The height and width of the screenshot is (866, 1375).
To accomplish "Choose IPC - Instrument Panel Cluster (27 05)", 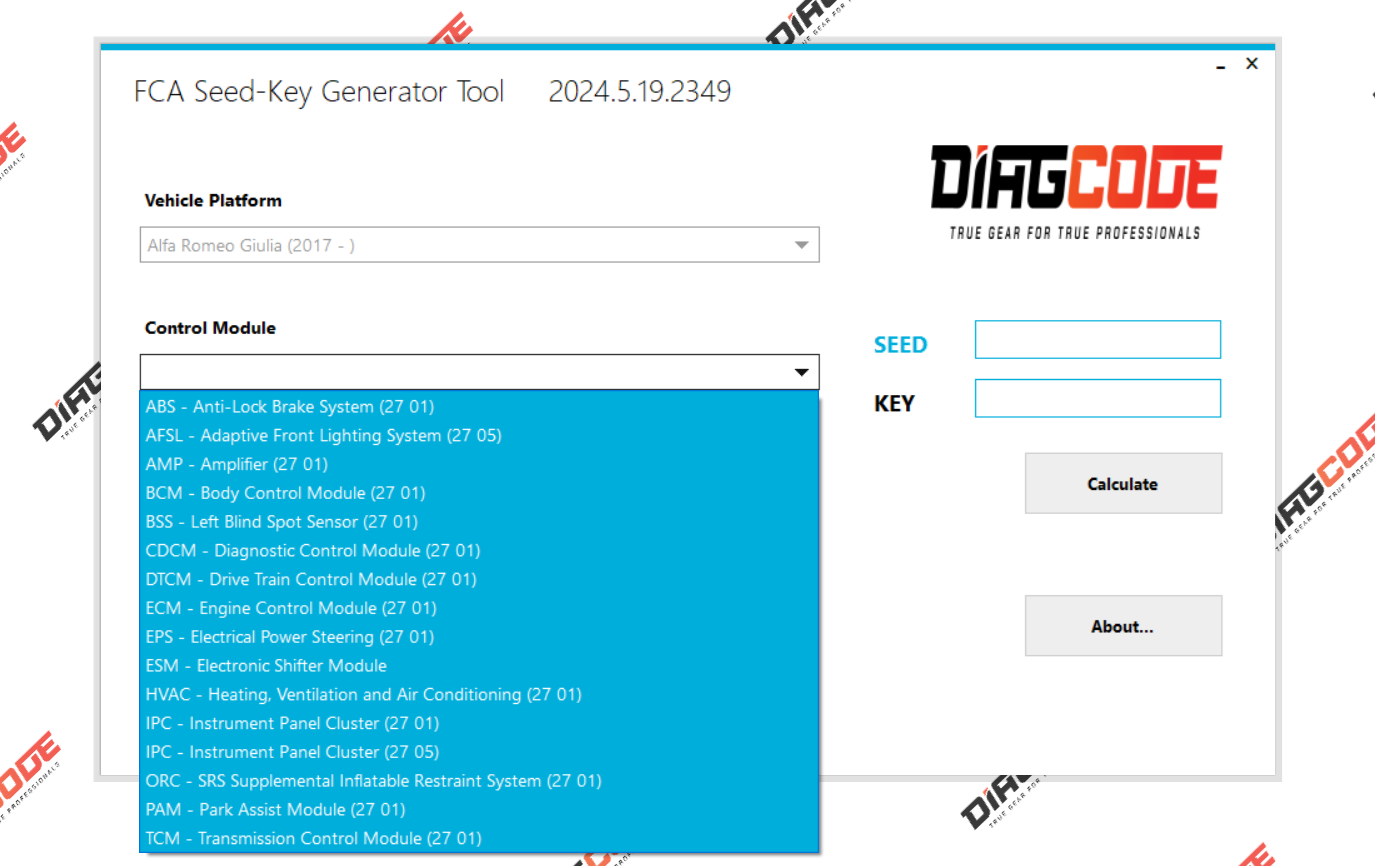I will click(479, 752).
